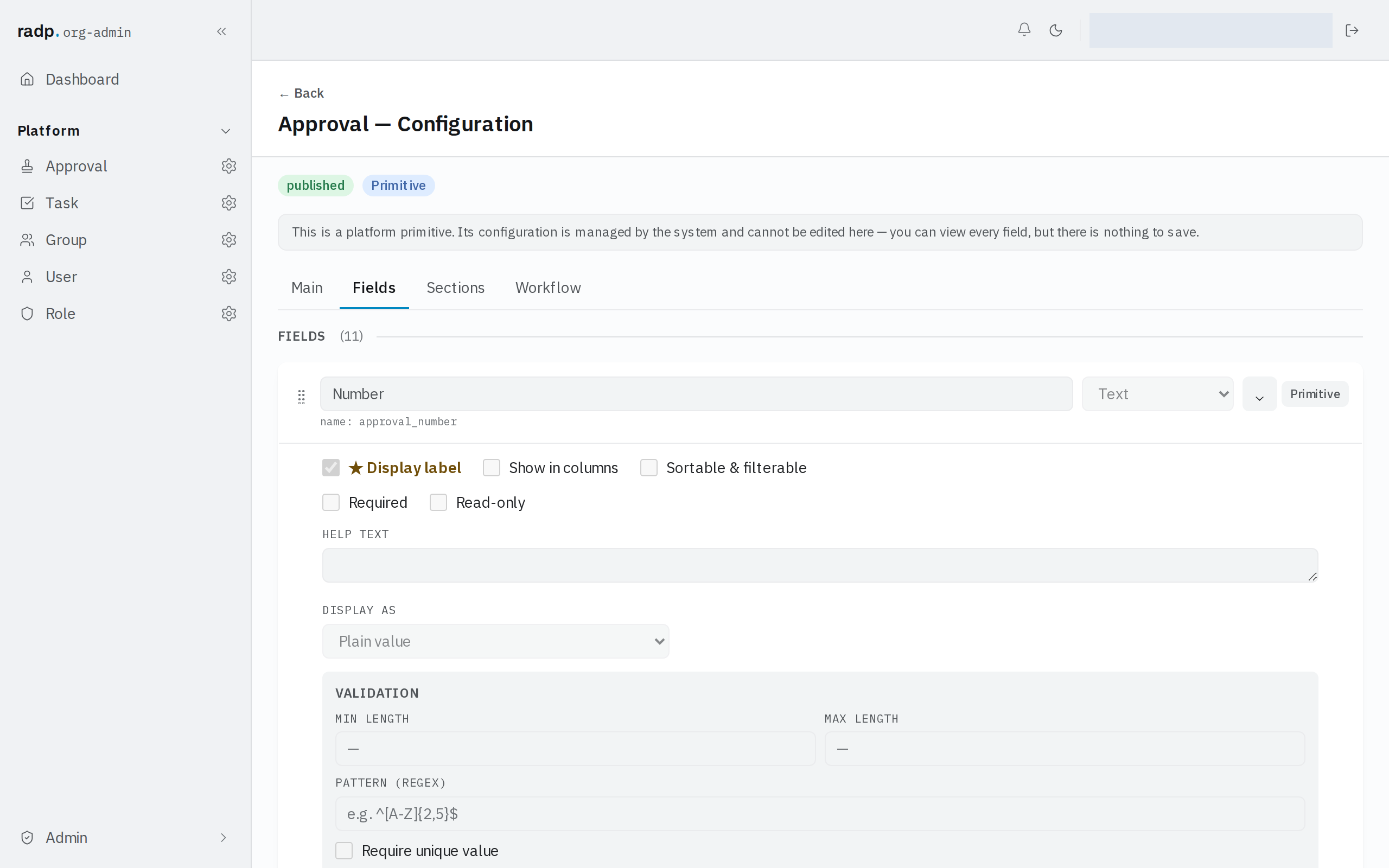This screenshot has height=868, width=1389.
Task: Click the Group people icon
Action: 27,239
